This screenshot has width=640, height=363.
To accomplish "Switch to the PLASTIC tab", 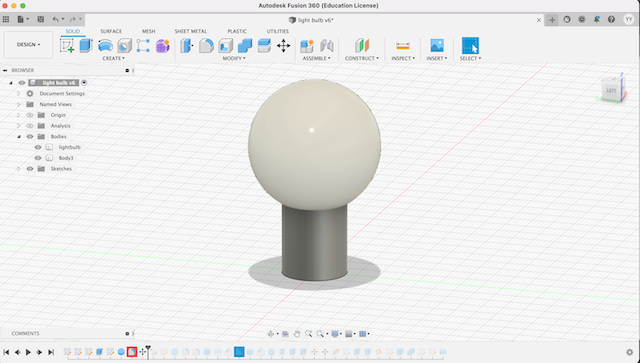I will 237,31.
